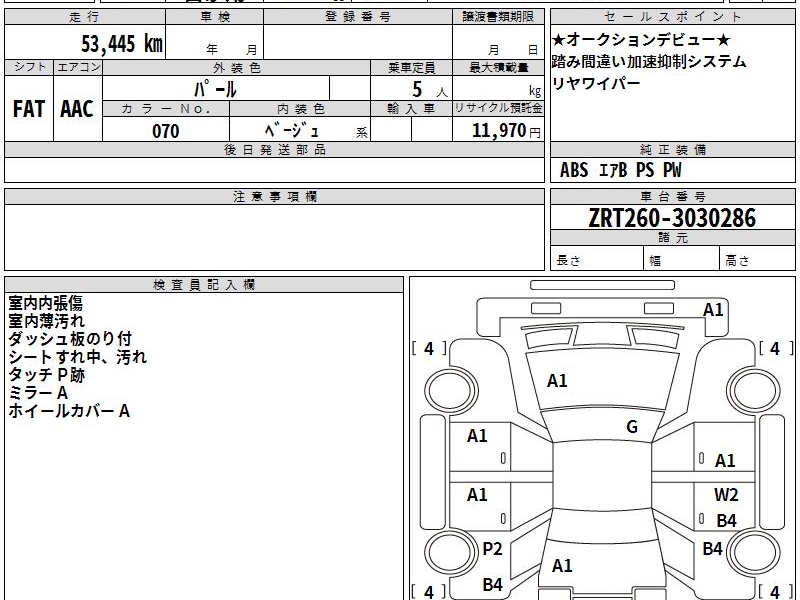
Task: Select the recycle deposit 11,970円
Action: click(x=506, y=131)
